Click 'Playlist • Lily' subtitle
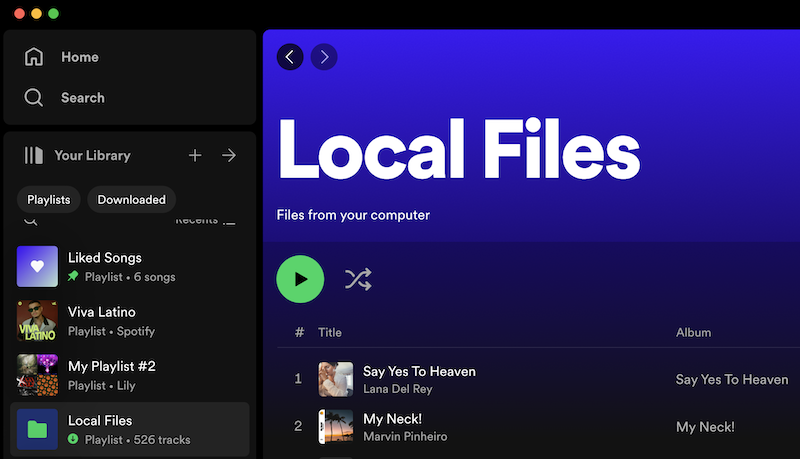Screen dimensions: 800x459 [102, 386]
